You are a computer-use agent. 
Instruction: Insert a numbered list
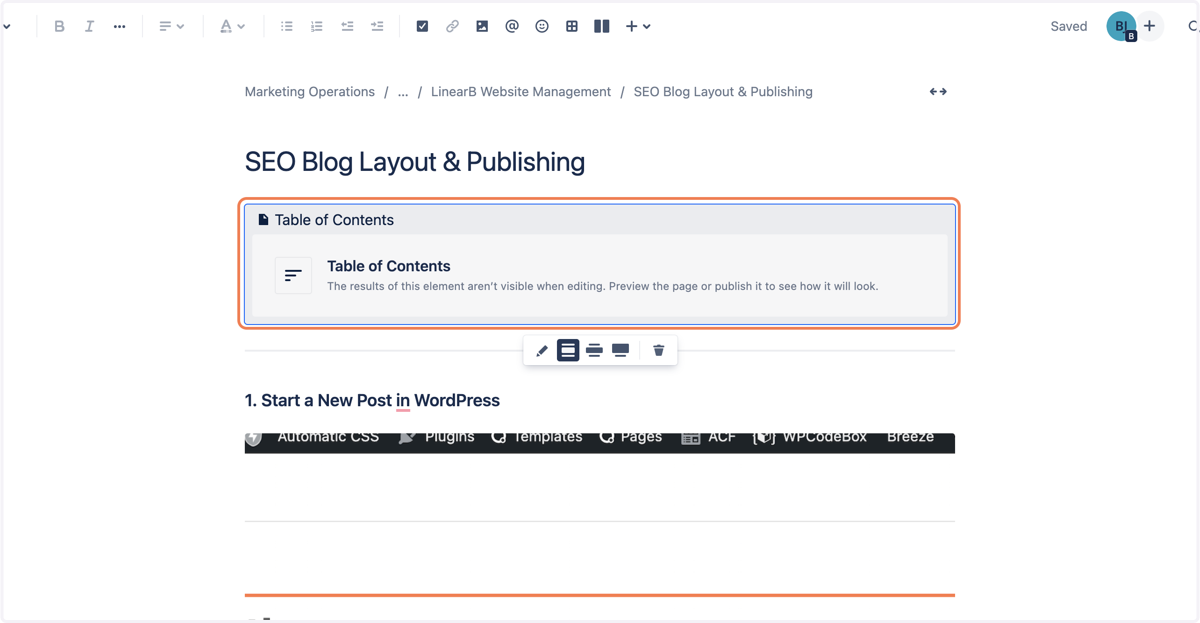(x=317, y=26)
